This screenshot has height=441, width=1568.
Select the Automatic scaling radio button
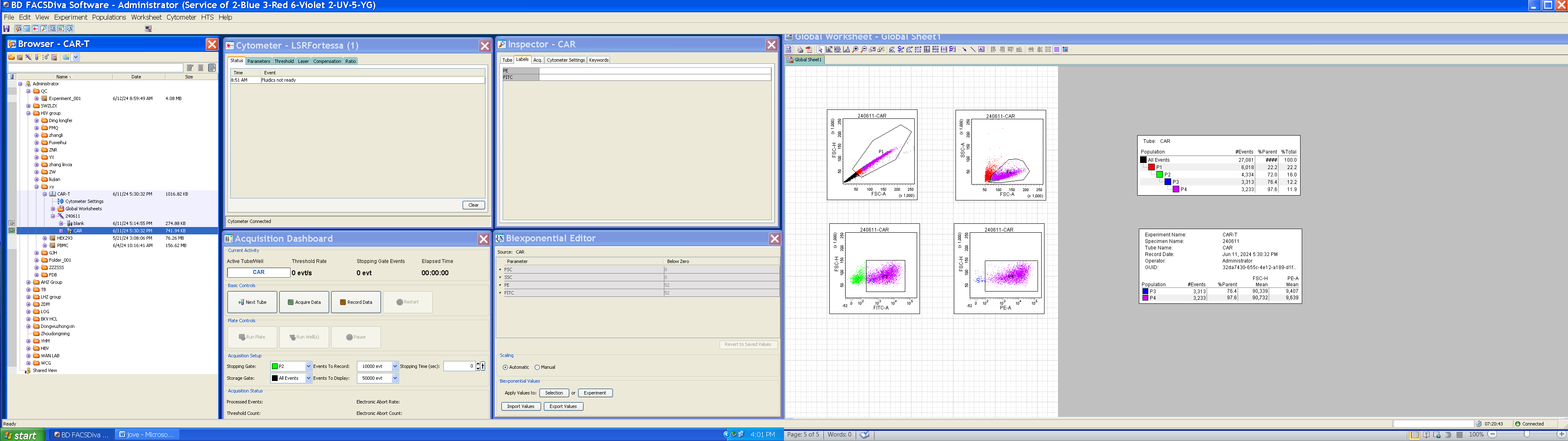tap(505, 367)
